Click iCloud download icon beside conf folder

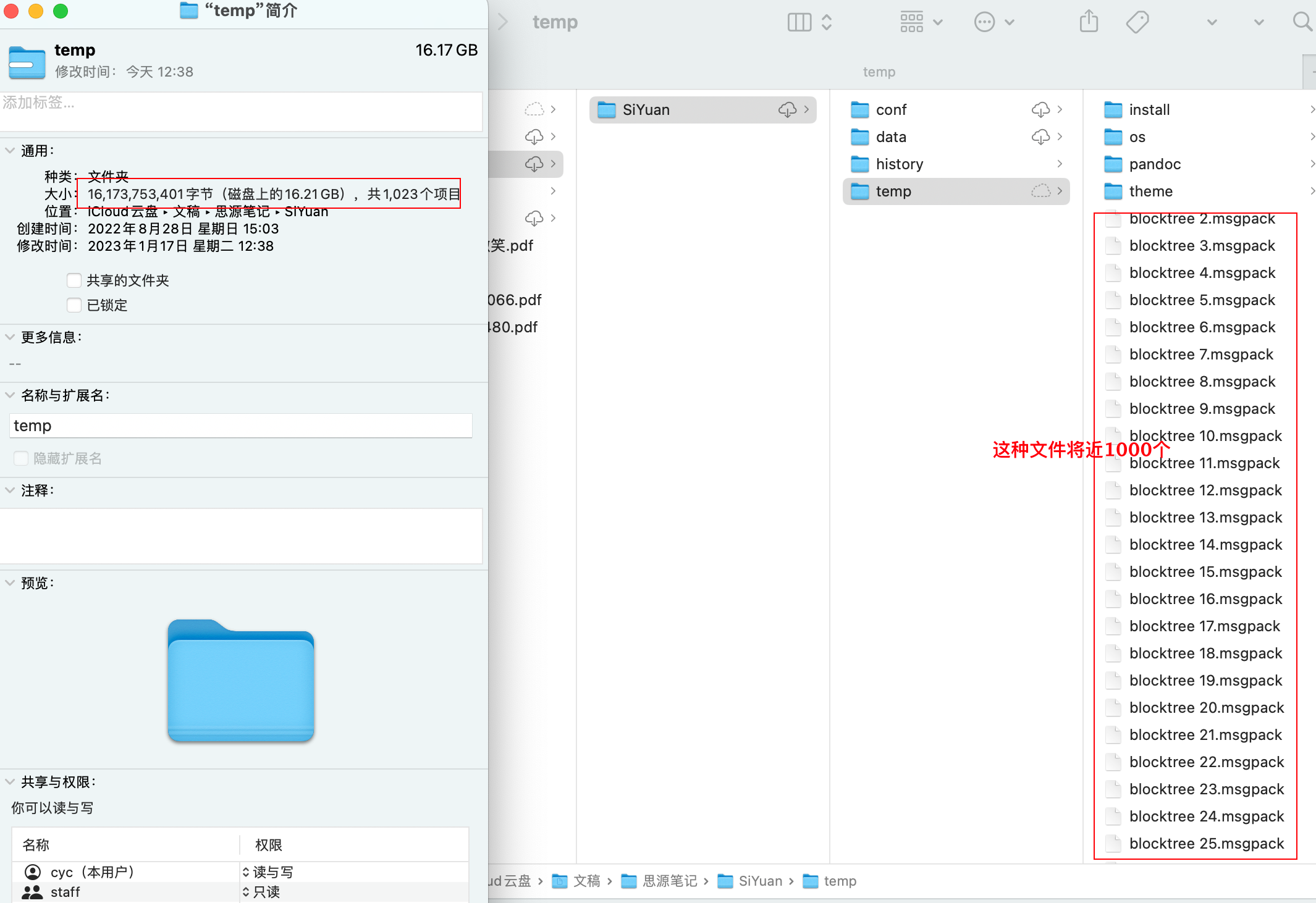(1040, 110)
